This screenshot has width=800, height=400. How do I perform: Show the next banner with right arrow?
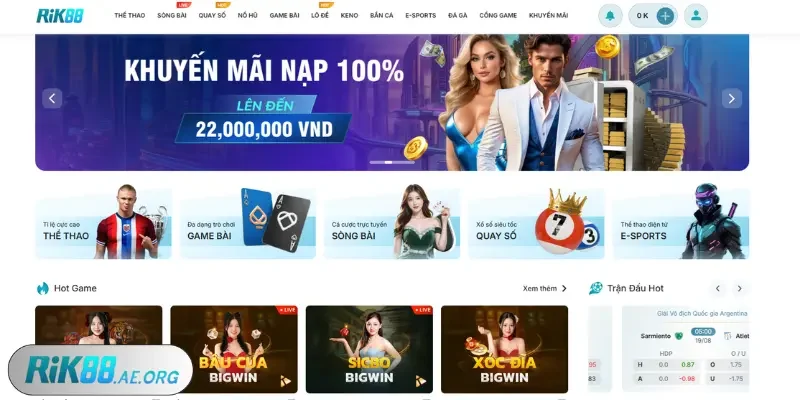point(732,98)
